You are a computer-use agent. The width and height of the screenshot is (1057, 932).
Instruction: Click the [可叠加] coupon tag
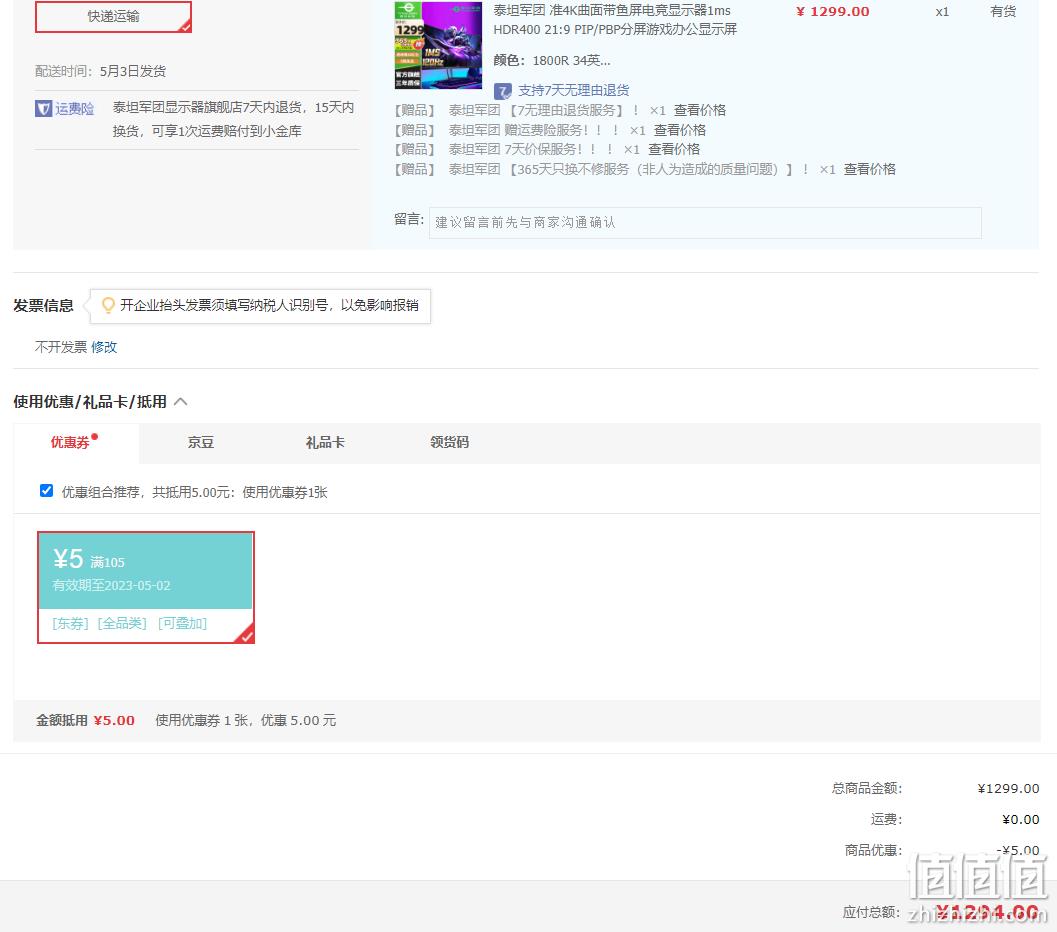182,623
